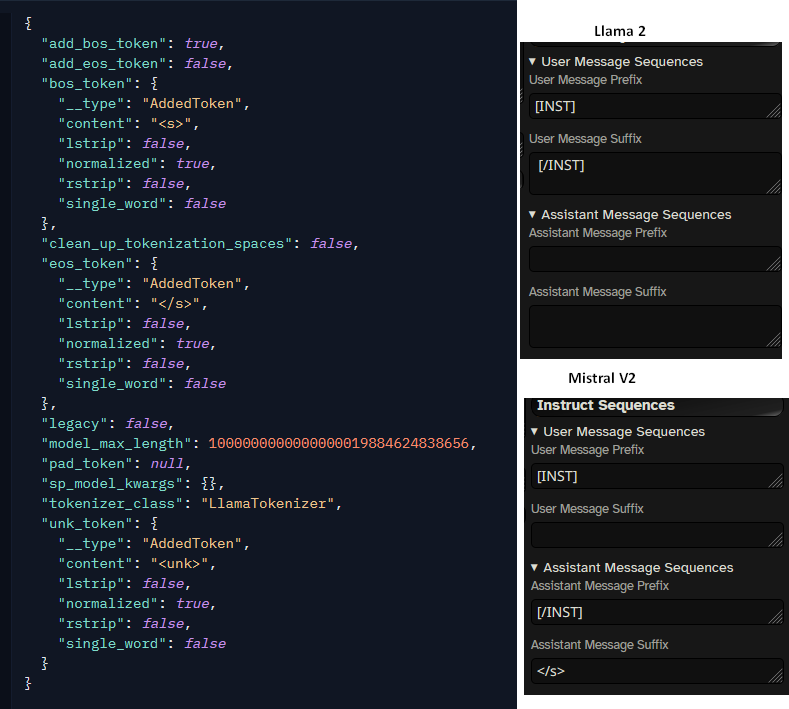This screenshot has width=789, height=709.
Task: Grab resize grip of Llama 2 User Message Suffix field
Action: coord(775,189)
